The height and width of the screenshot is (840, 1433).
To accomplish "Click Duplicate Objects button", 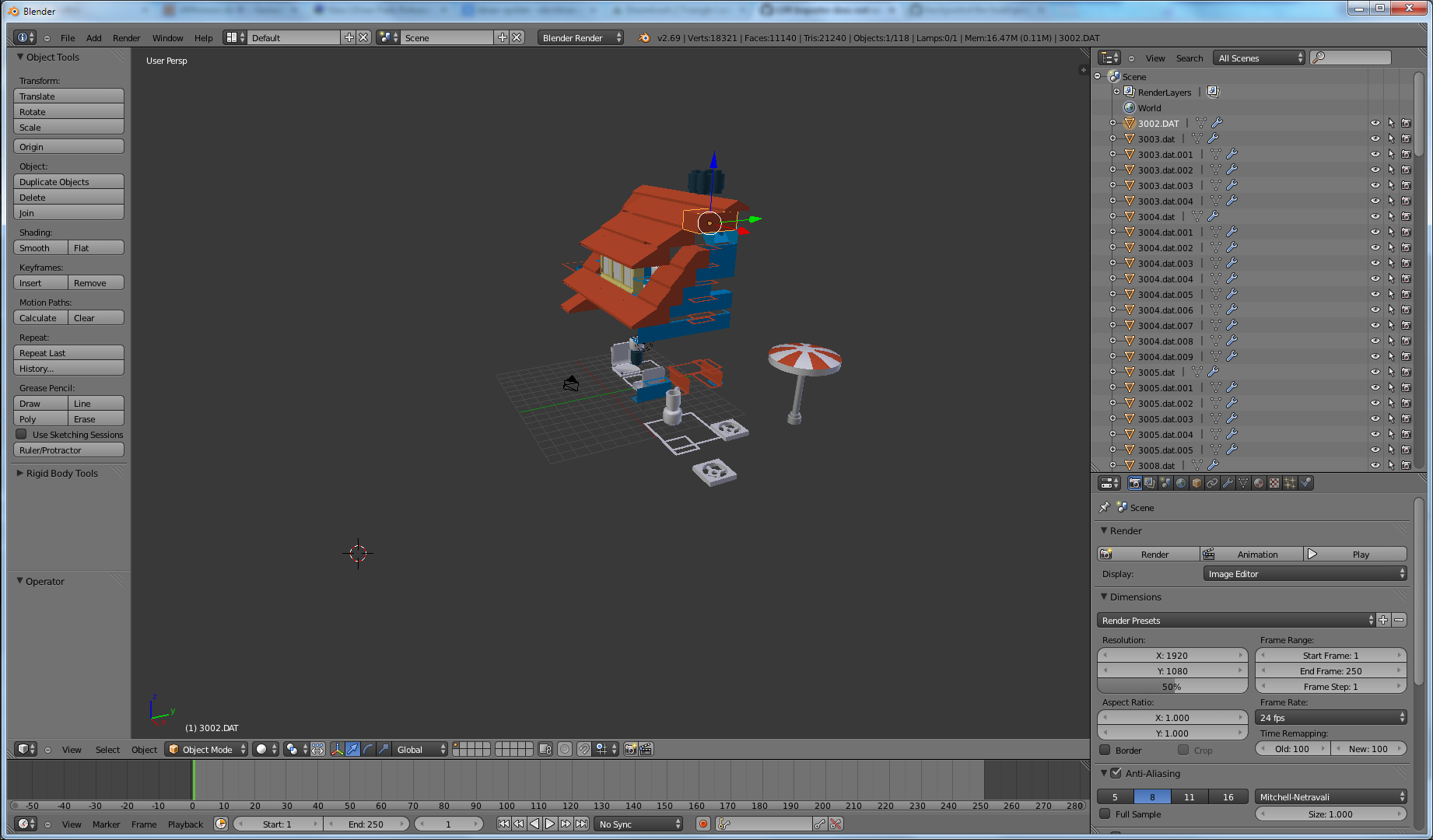I will pyautogui.click(x=68, y=181).
